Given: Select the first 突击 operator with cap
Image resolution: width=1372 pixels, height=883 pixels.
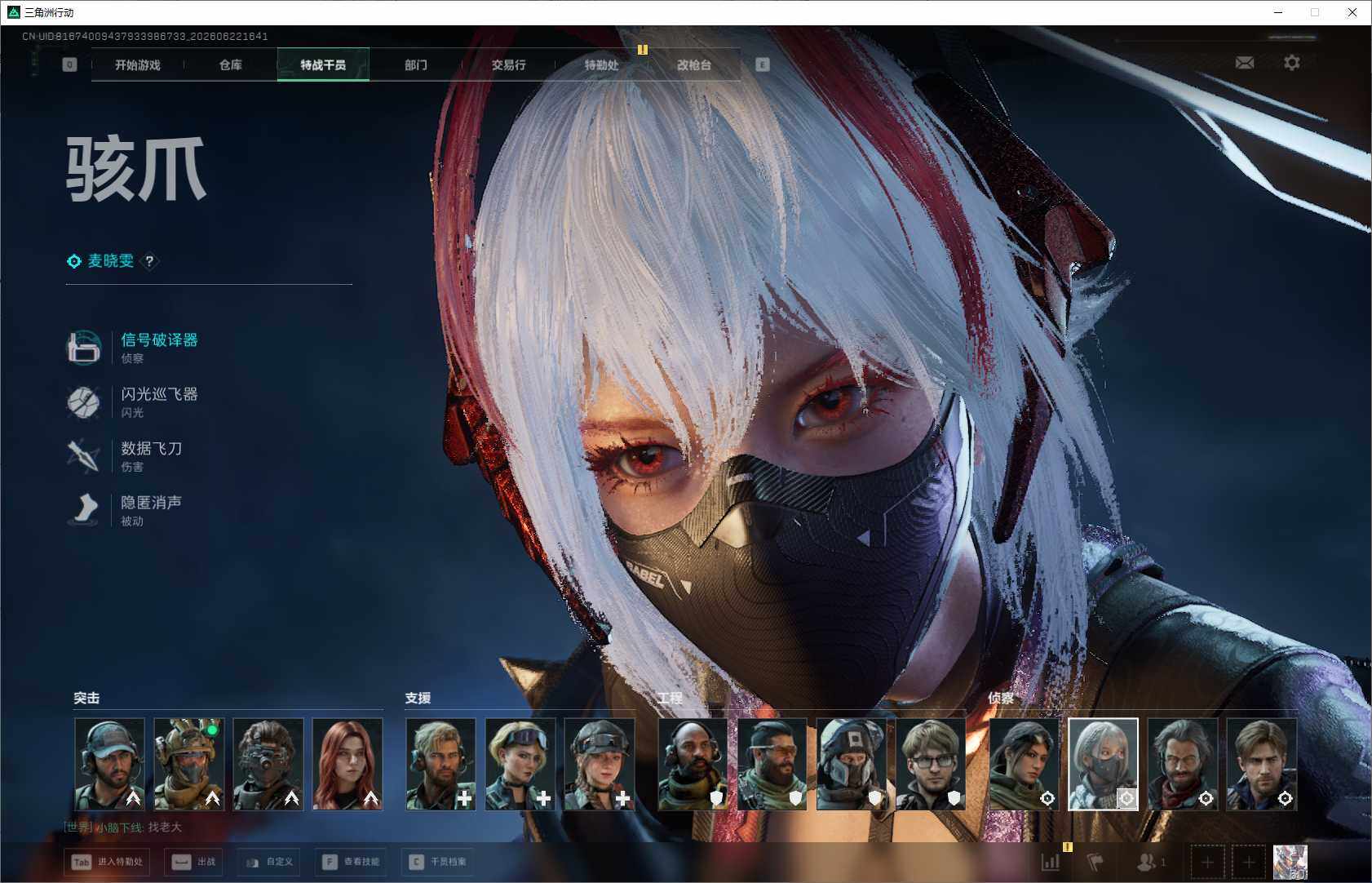Looking at the screenshot, I should (109, 764).
